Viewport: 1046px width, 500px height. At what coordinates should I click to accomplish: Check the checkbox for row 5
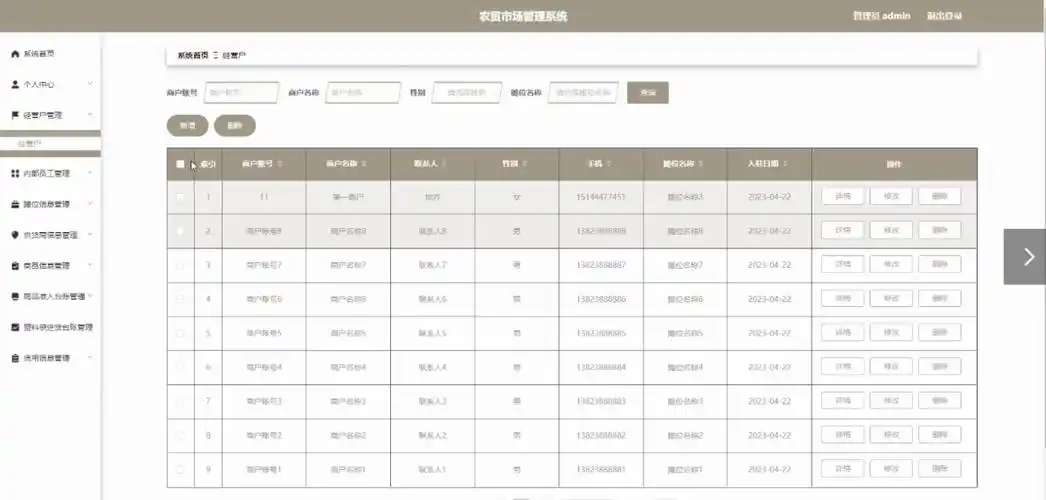tap(180, 333)
